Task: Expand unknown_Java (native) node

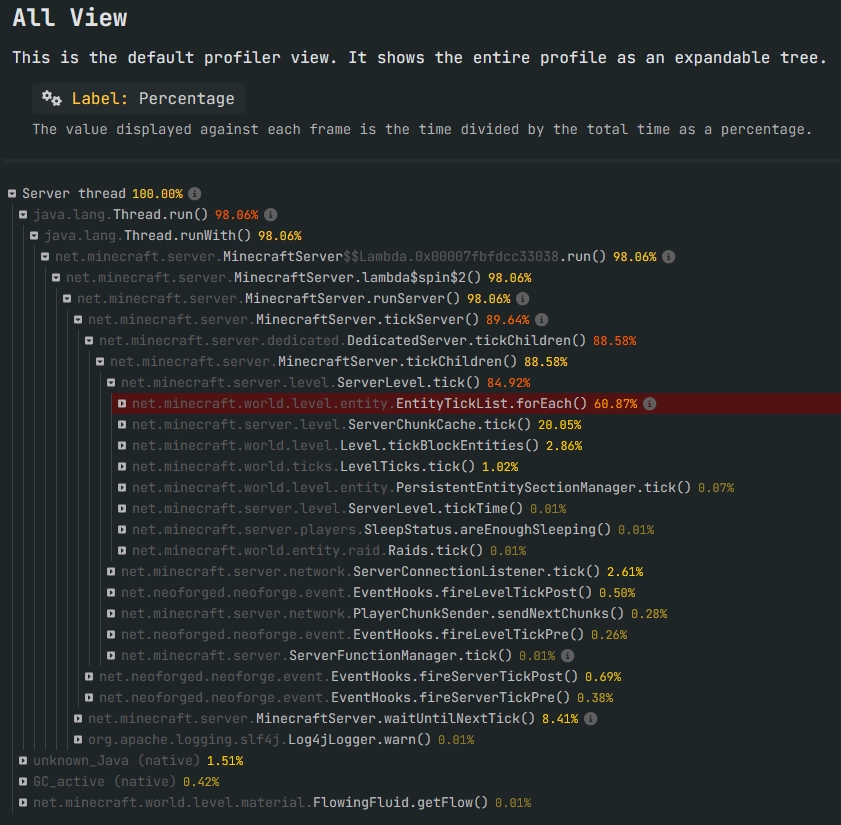Action: click(x=23, y=761)
